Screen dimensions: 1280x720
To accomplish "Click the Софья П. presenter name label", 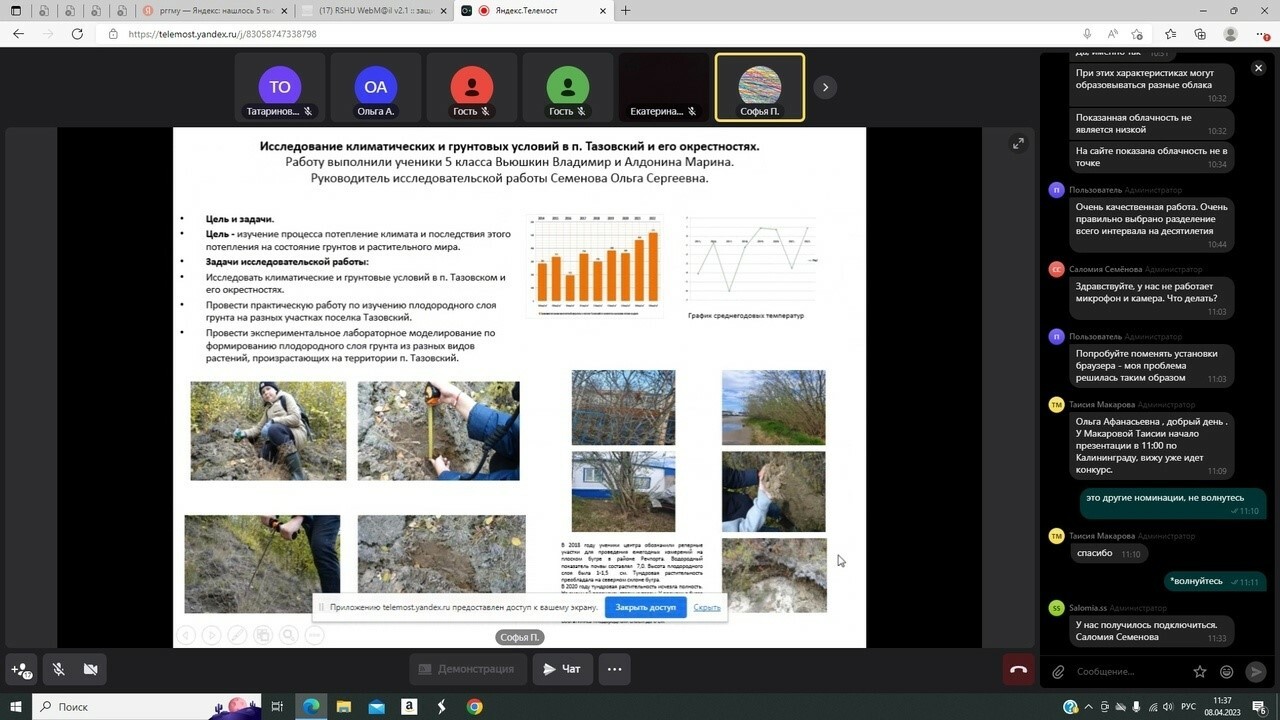I will (x=520, y=637).
